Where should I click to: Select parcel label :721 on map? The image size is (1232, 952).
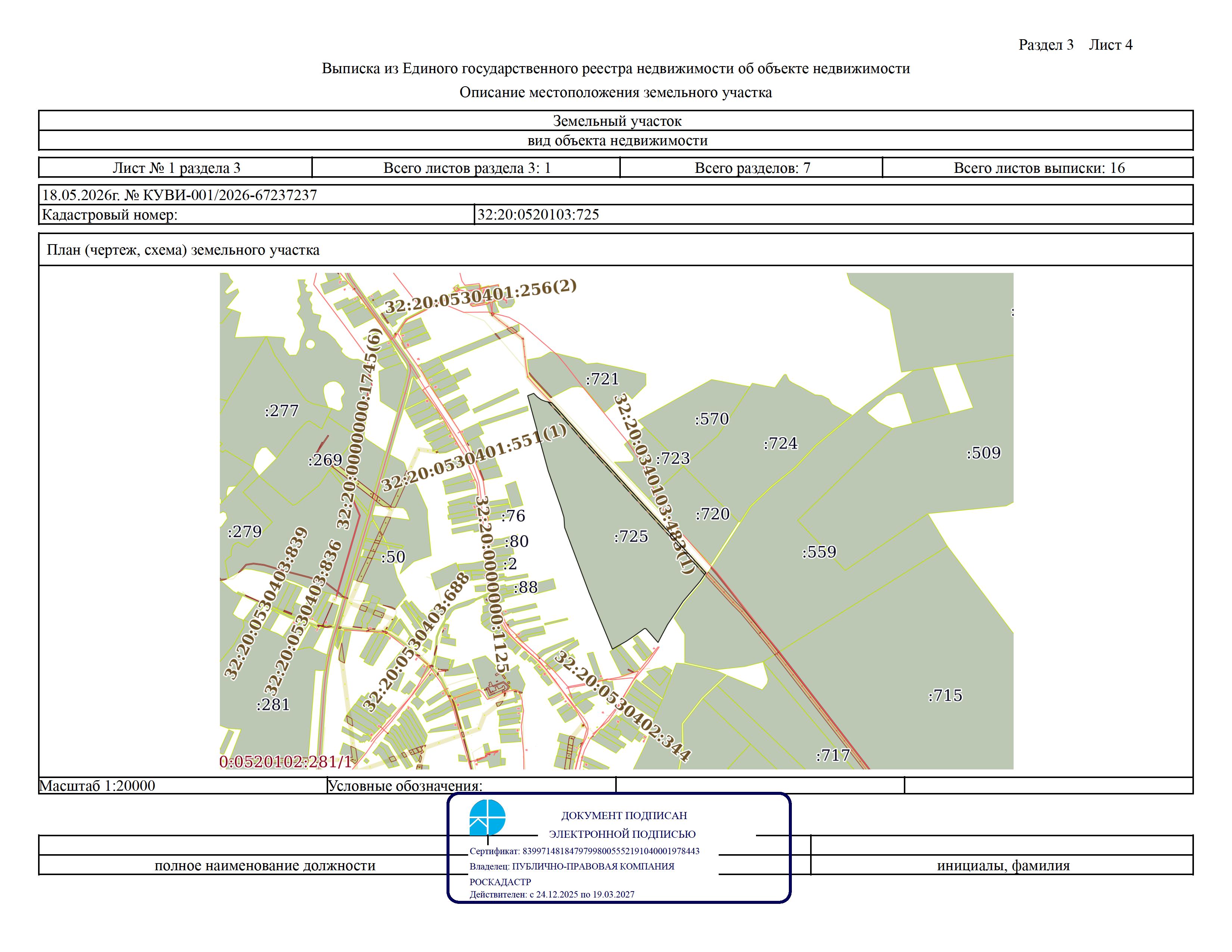[602, 379]
